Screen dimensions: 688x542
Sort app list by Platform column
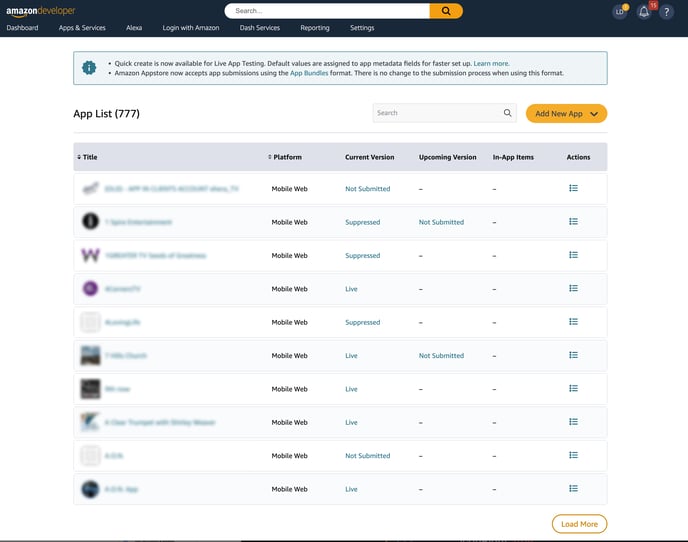point(285,157)
